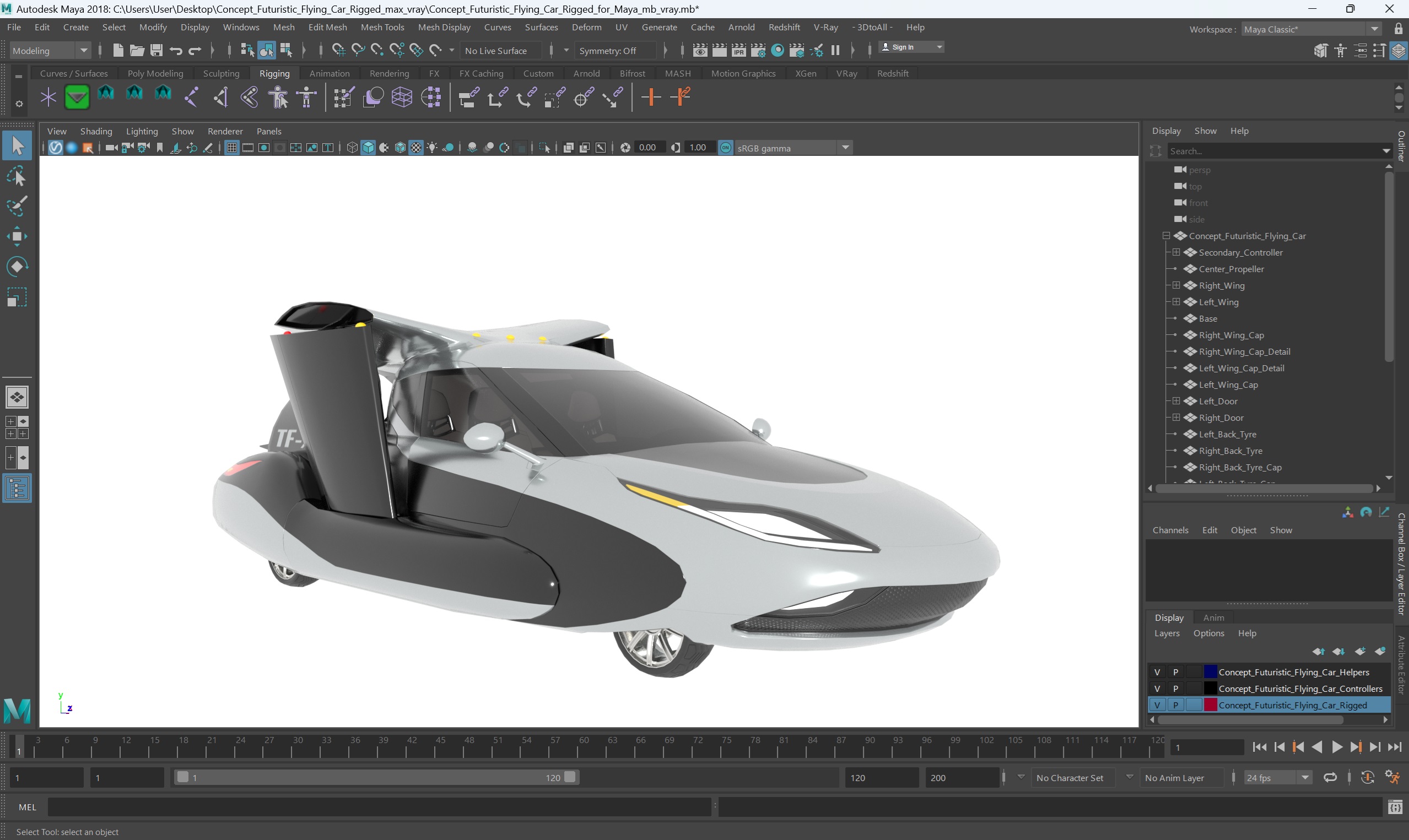Click the Layers menu in Layer Editor
1409x840 pixels.
tap(1167, 633)
